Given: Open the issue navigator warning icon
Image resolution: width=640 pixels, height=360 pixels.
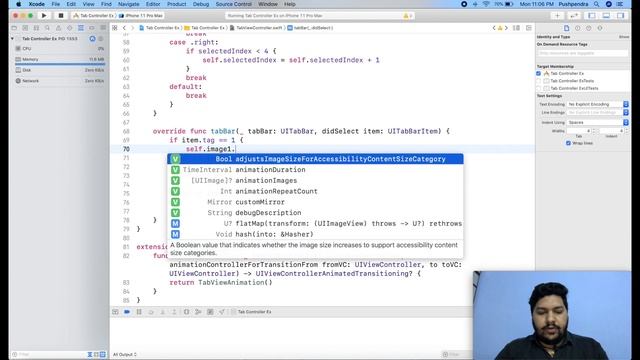Looking at the screenshot, I should (x=58, y=28).
